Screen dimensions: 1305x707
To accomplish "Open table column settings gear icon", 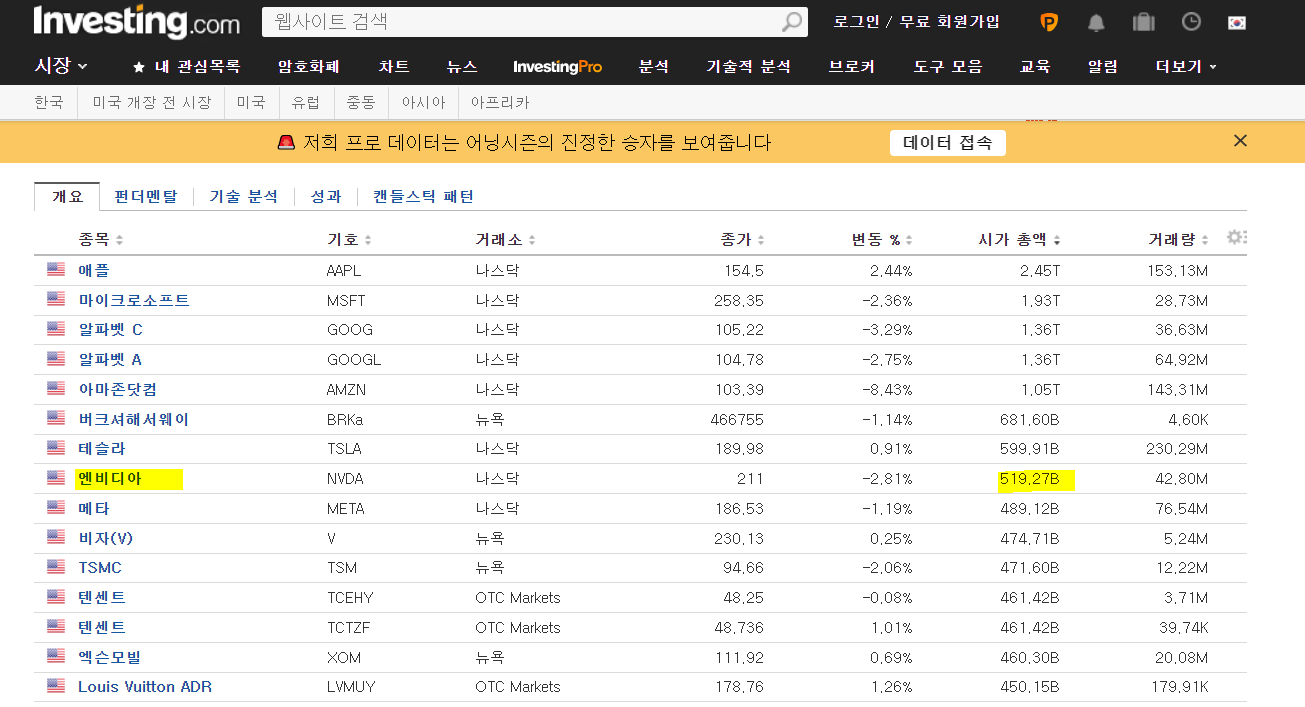I will [1237, 237].
